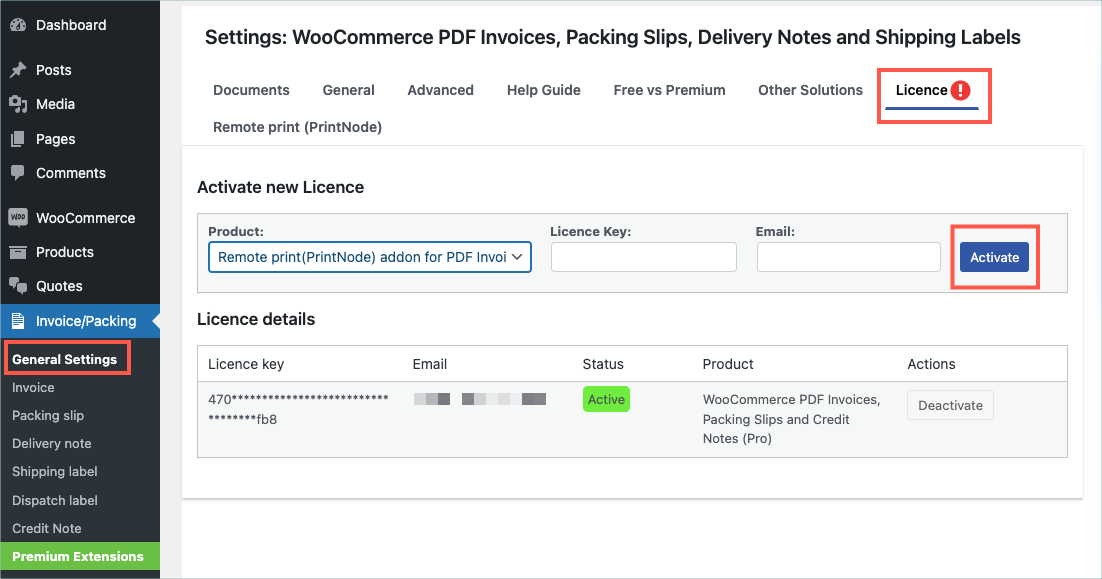Open Premium Extensions link
The height and width of the screenshot is (579, 1102).
[x=78, y=557]
